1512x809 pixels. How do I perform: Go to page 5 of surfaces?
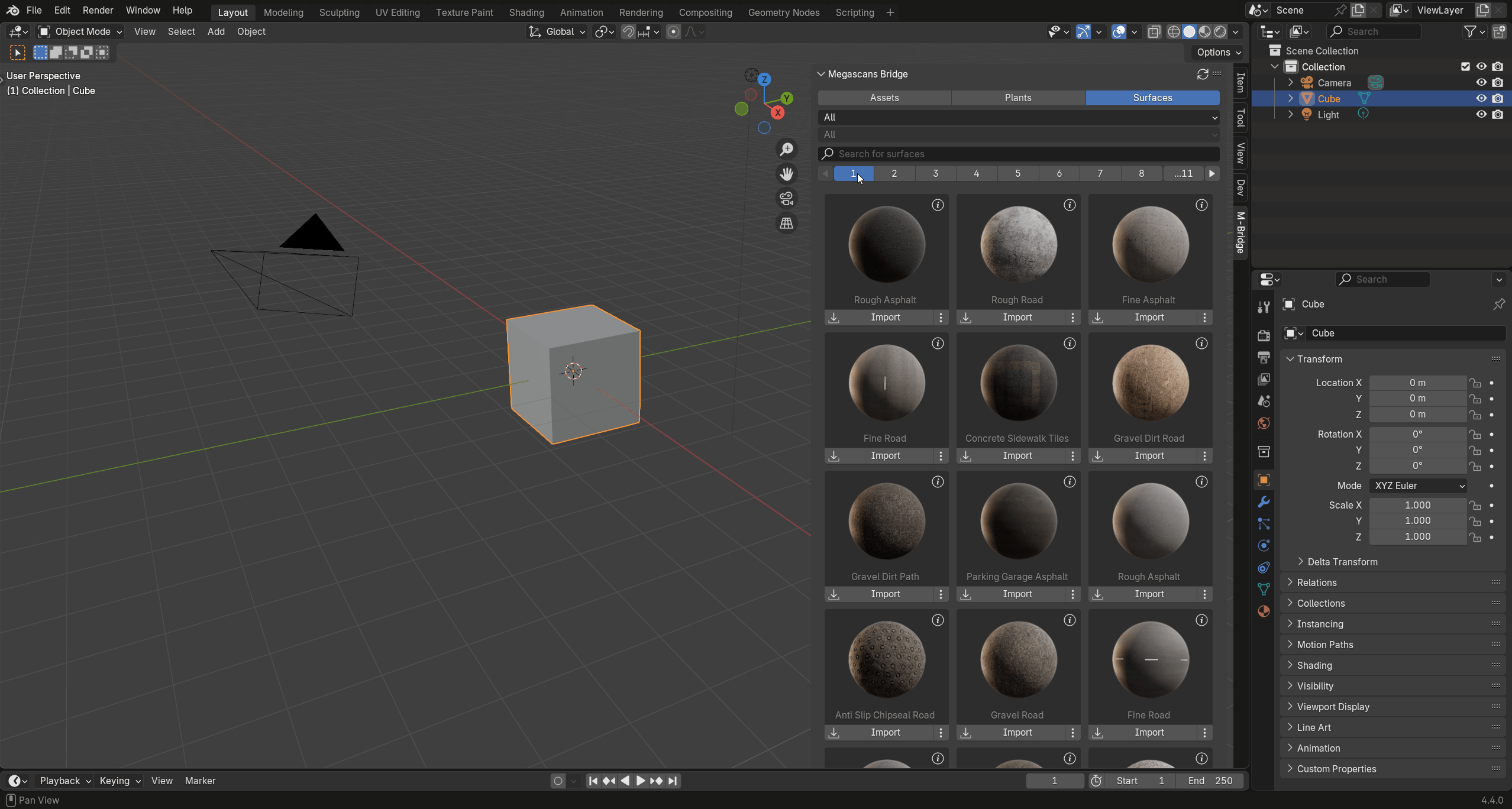pos(1017,173)
